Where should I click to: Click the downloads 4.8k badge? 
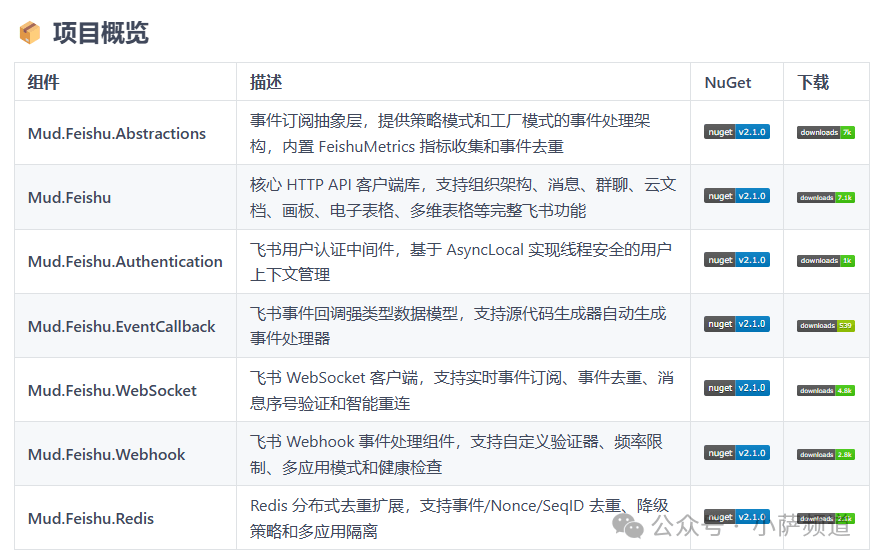click(826, 390)
